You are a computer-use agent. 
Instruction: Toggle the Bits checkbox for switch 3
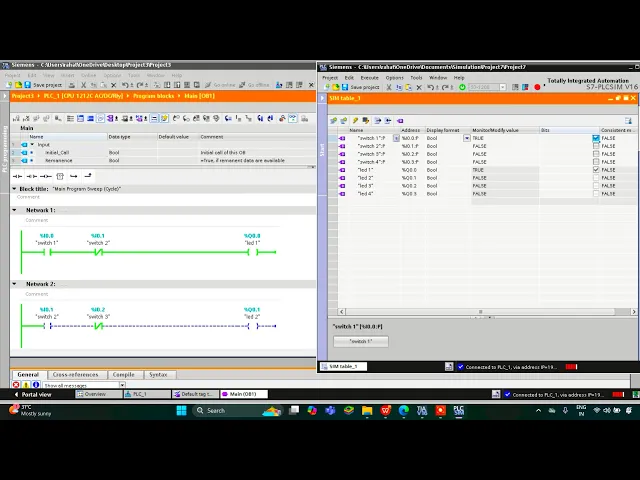[596, 154]
